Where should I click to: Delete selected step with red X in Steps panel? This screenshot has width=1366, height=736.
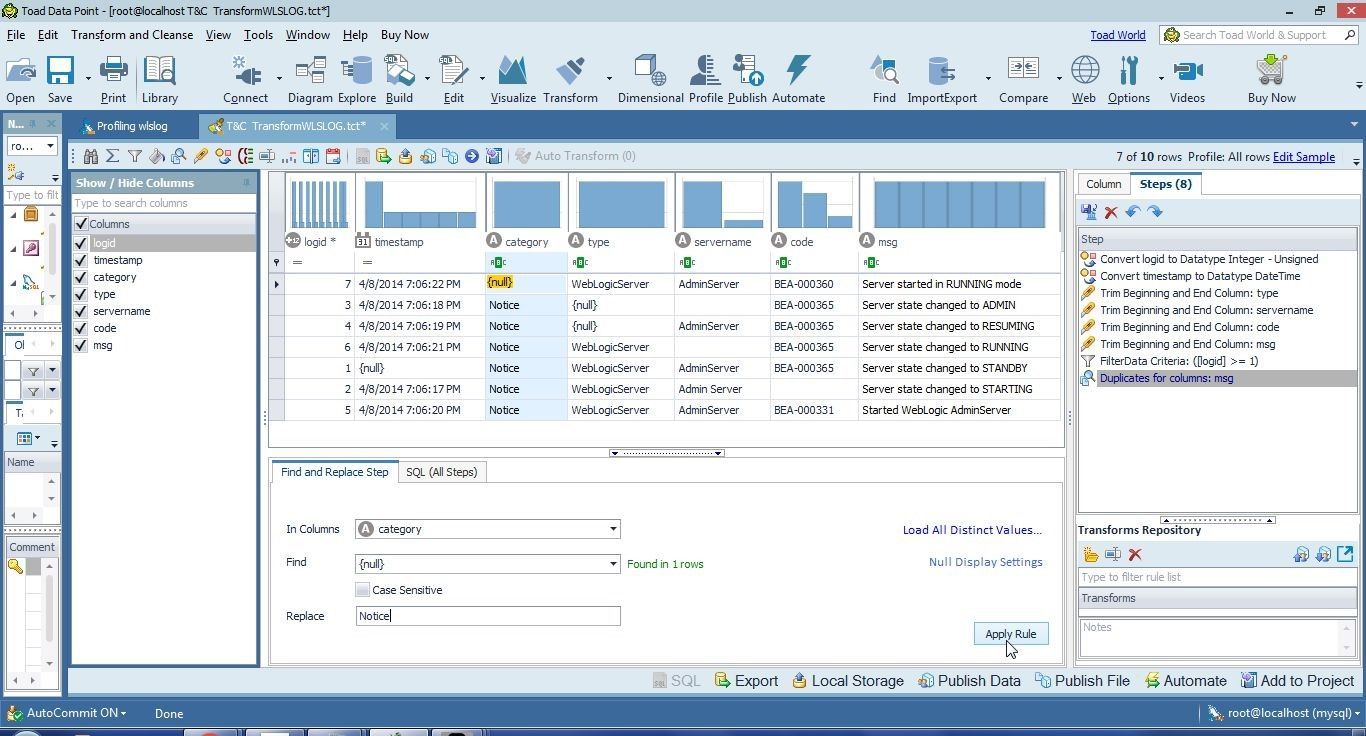(1111, 212)
